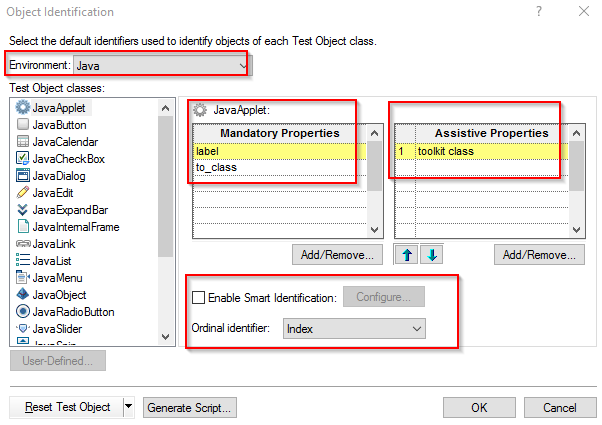Click scroll-up arrow of Mandatory Properties list
This screenshot has width=602, height=425.
pos(374,133)
